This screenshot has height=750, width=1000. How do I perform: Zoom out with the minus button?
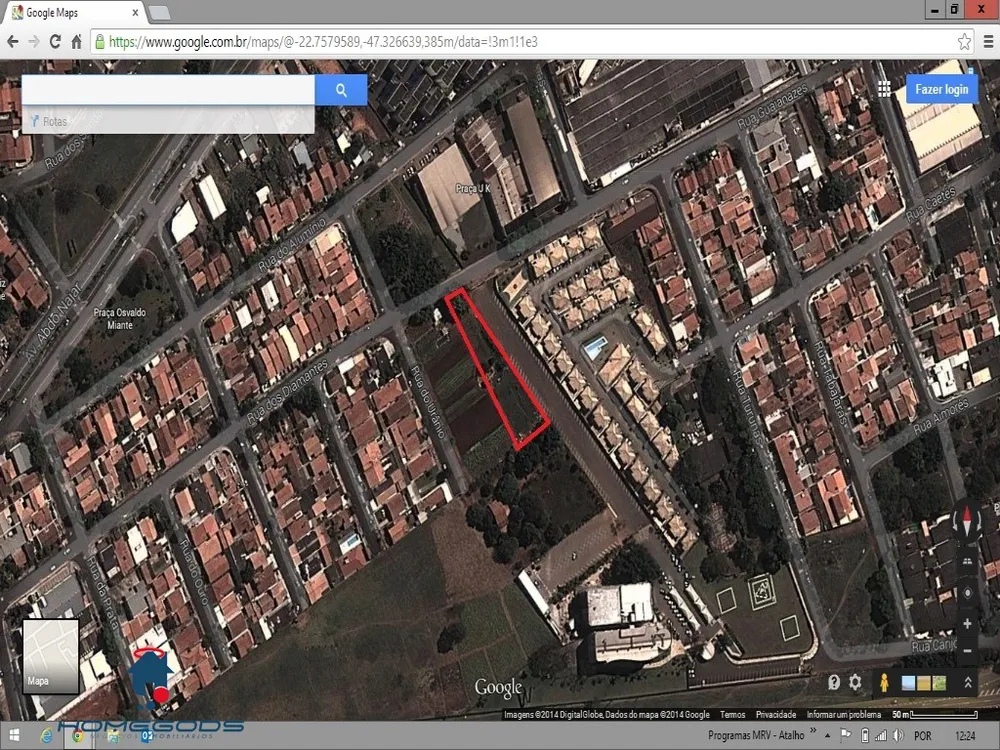pyautogui.click(x=967, y=651)
